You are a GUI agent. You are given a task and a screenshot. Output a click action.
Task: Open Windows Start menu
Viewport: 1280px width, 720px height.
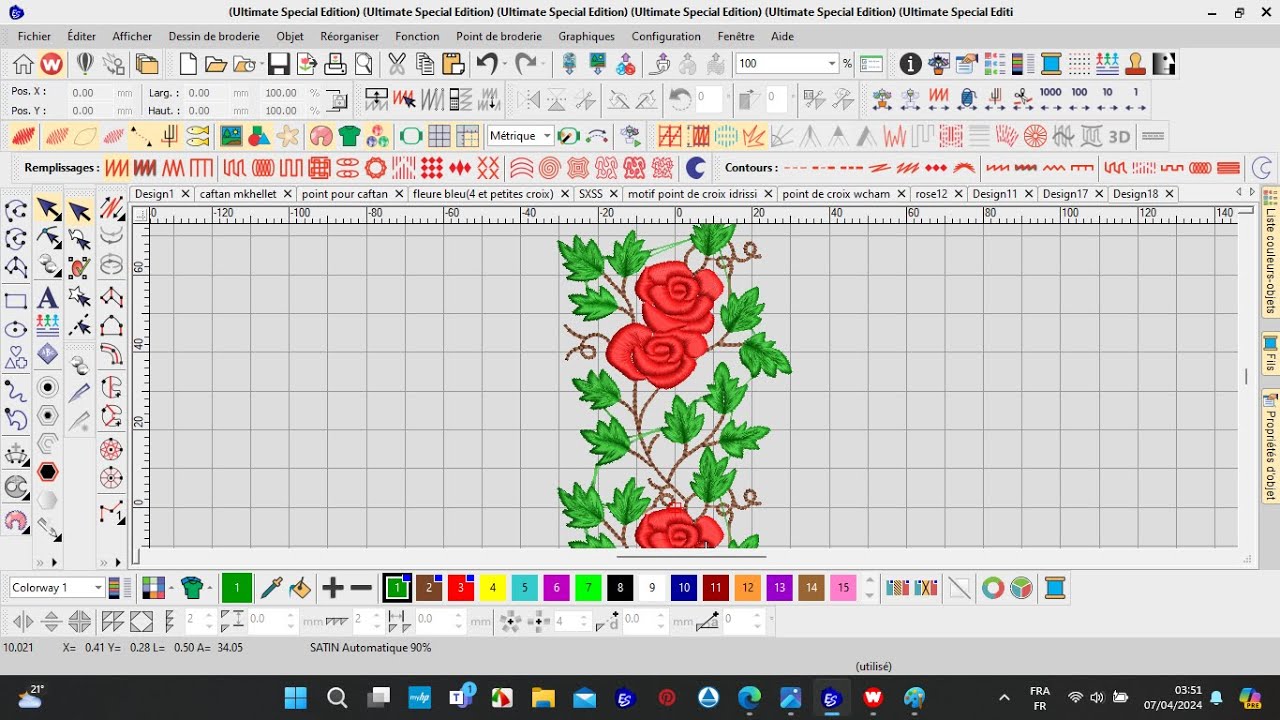pyautogui.click(x=296, y=697)
